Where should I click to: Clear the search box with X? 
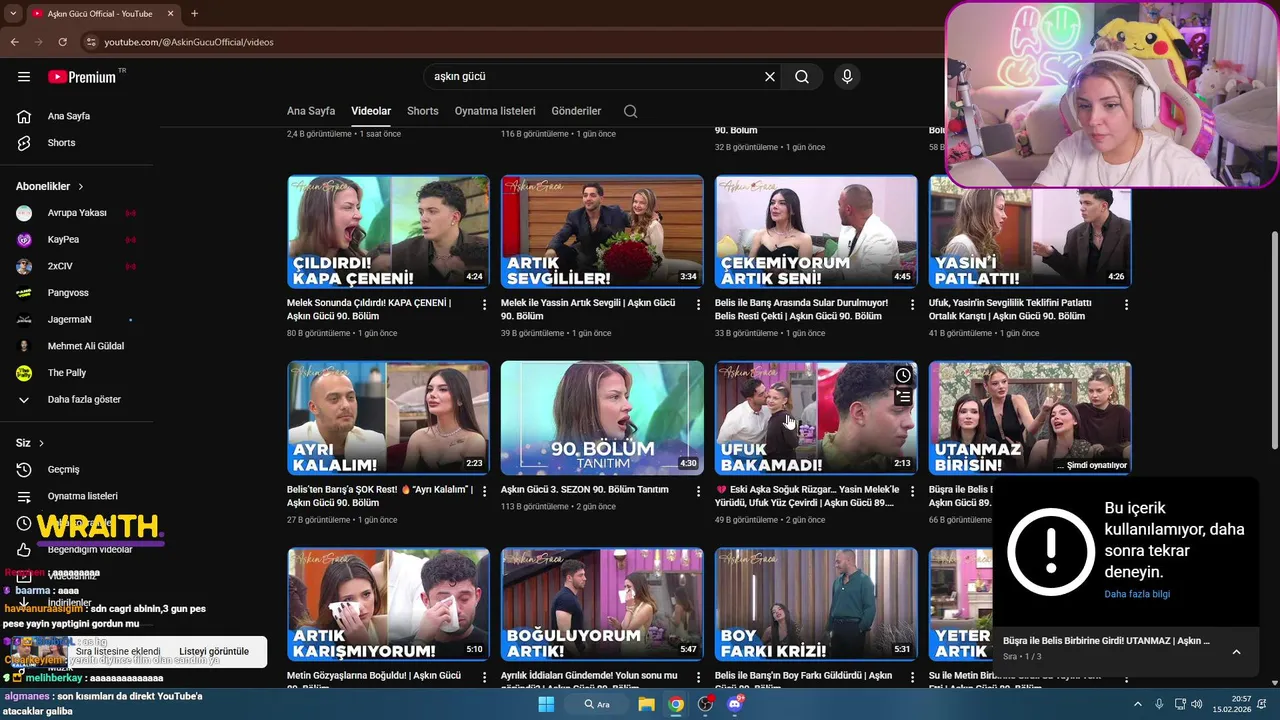click(x=770, y=77)
